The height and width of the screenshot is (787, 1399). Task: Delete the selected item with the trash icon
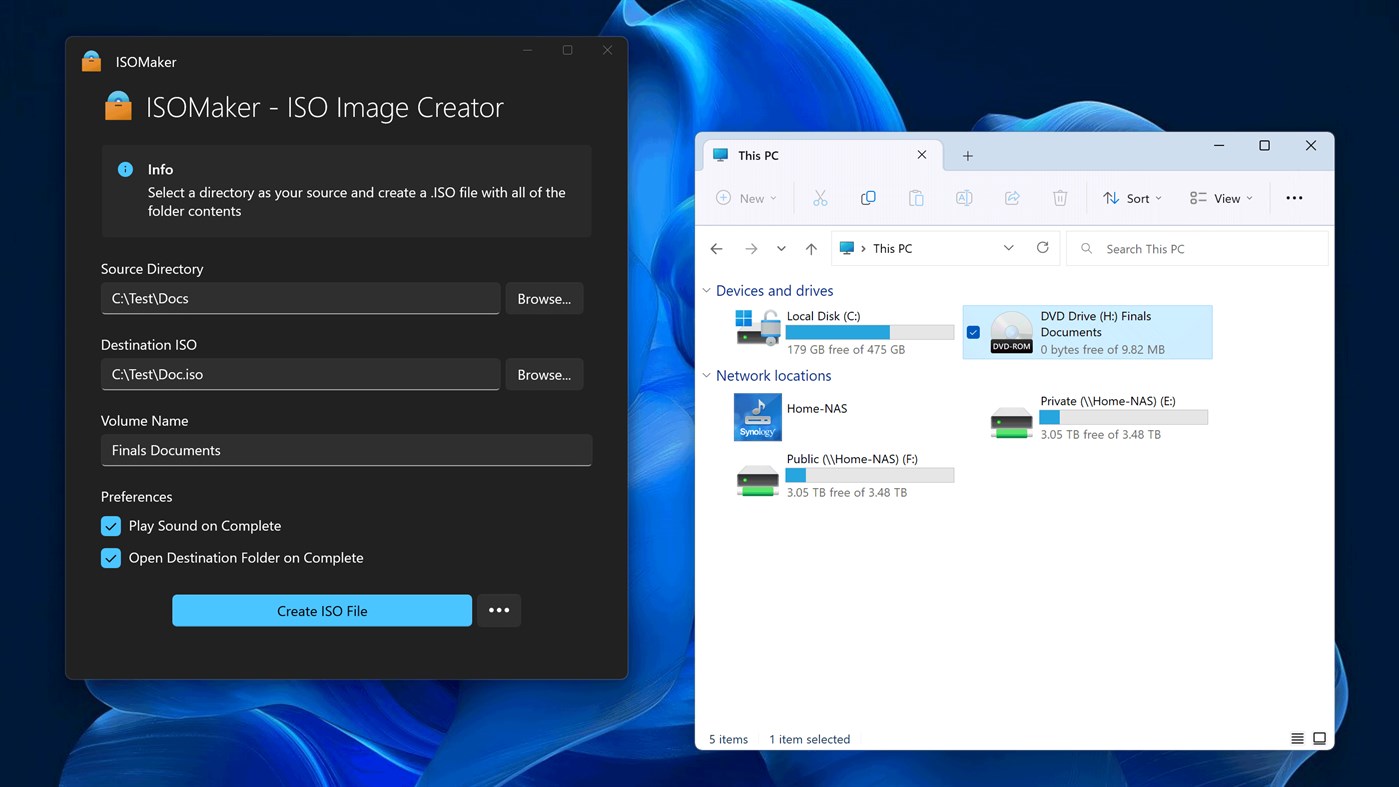(1060, 197)
